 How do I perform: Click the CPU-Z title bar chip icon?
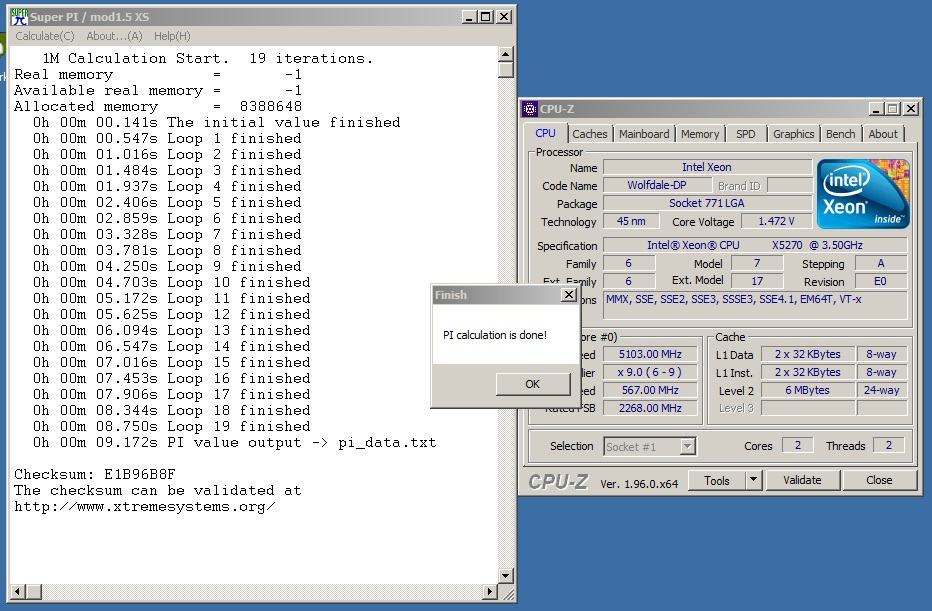click(529, 109)
